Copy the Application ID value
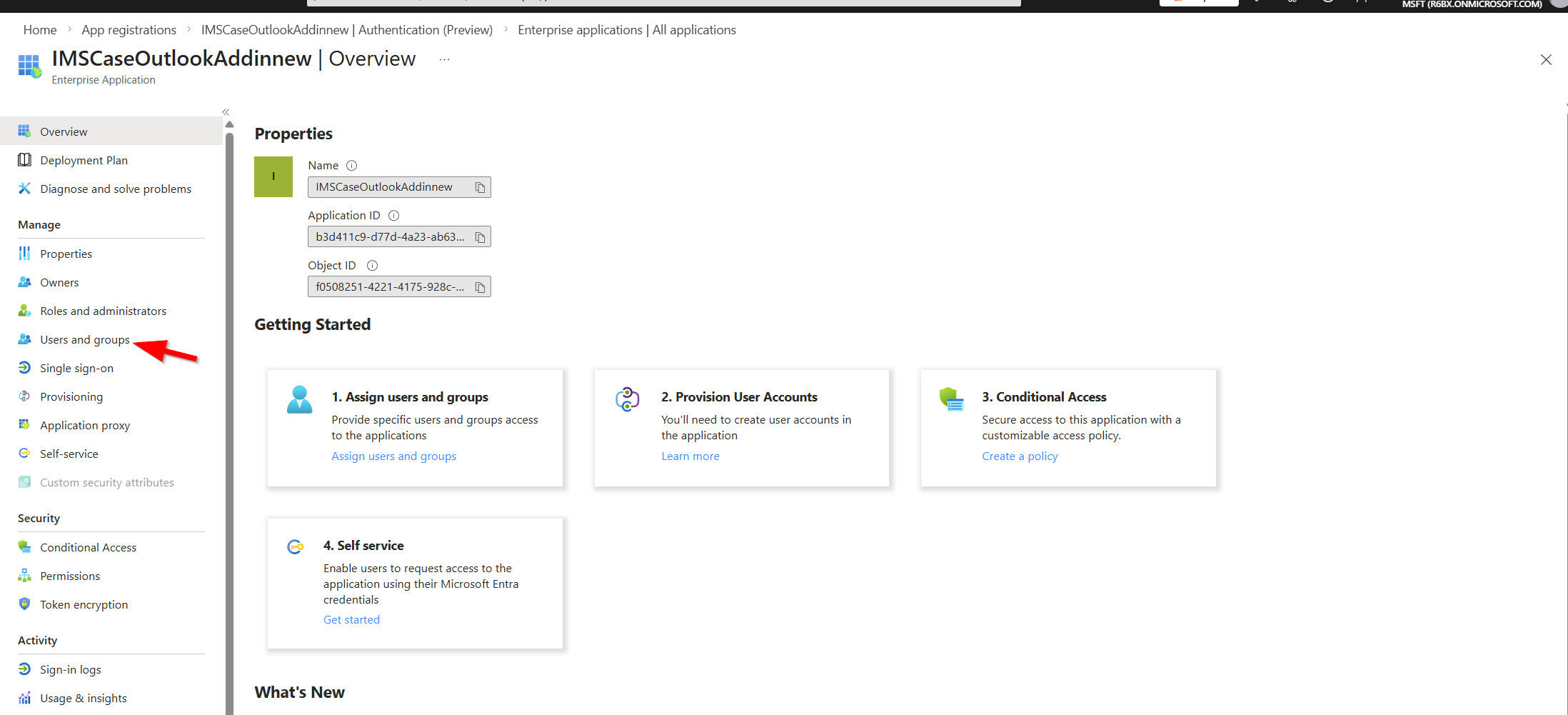This screenshot has height=715, width=1568. point(480,237)
